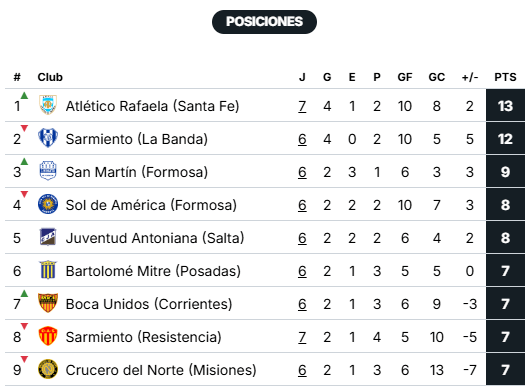The image size is (531, 389).
Task: Click the PTS column header
Action: (505, 77)
